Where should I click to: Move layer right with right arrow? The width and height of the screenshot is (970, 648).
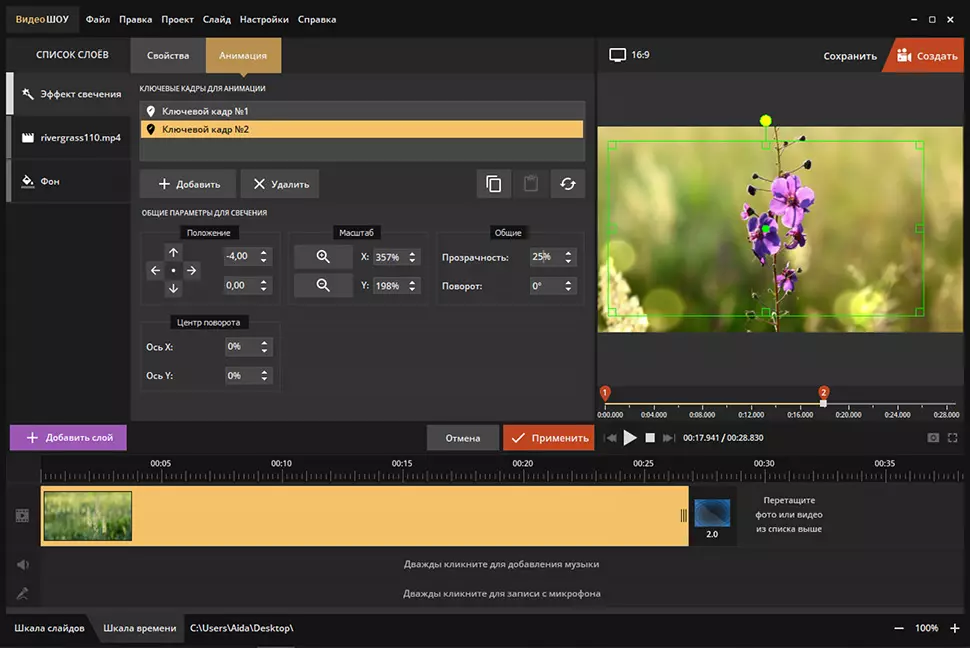[x=192, y=270]
